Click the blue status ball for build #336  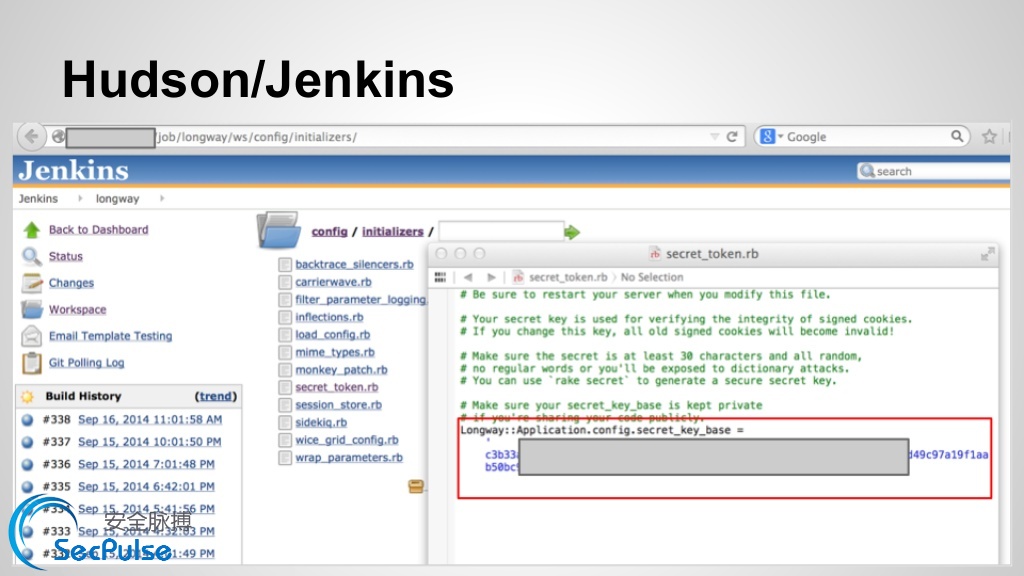coord(27,464)
